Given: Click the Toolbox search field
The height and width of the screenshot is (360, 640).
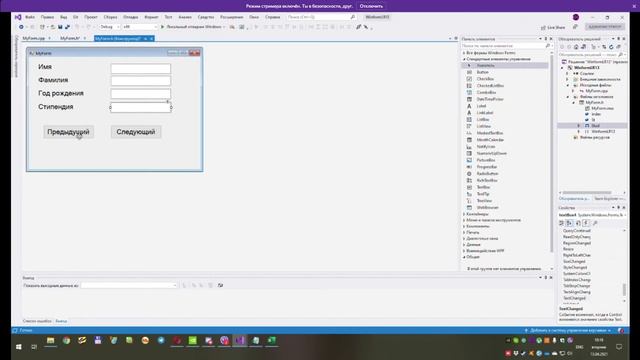Looking at the screenshot, I should [x=507, y=46].
